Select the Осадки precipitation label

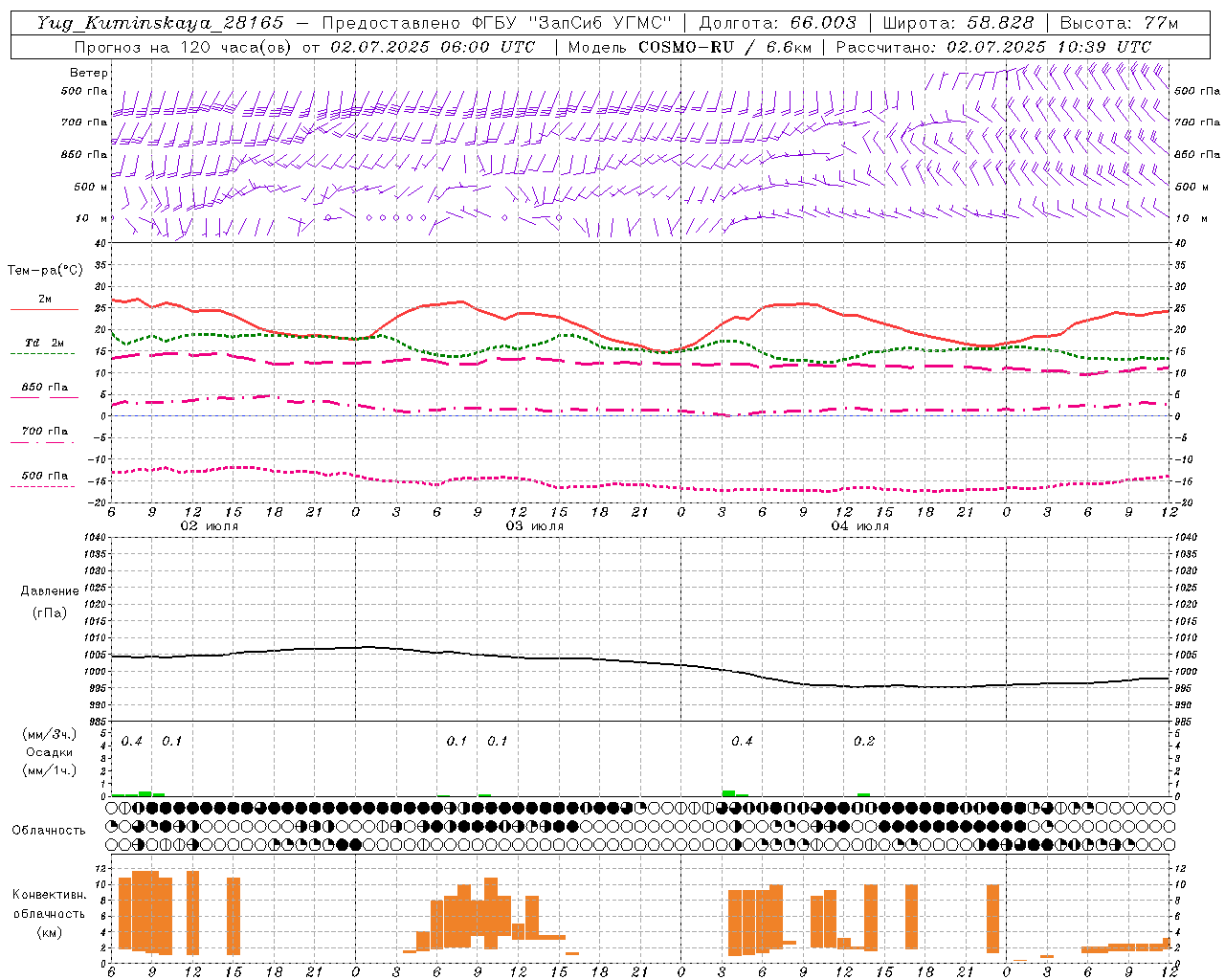pos(51,752)
